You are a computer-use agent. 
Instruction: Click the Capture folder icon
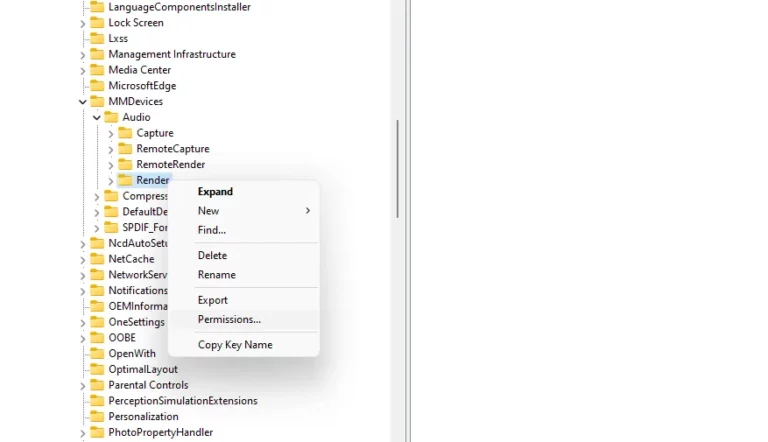click(x=125, y=133)
